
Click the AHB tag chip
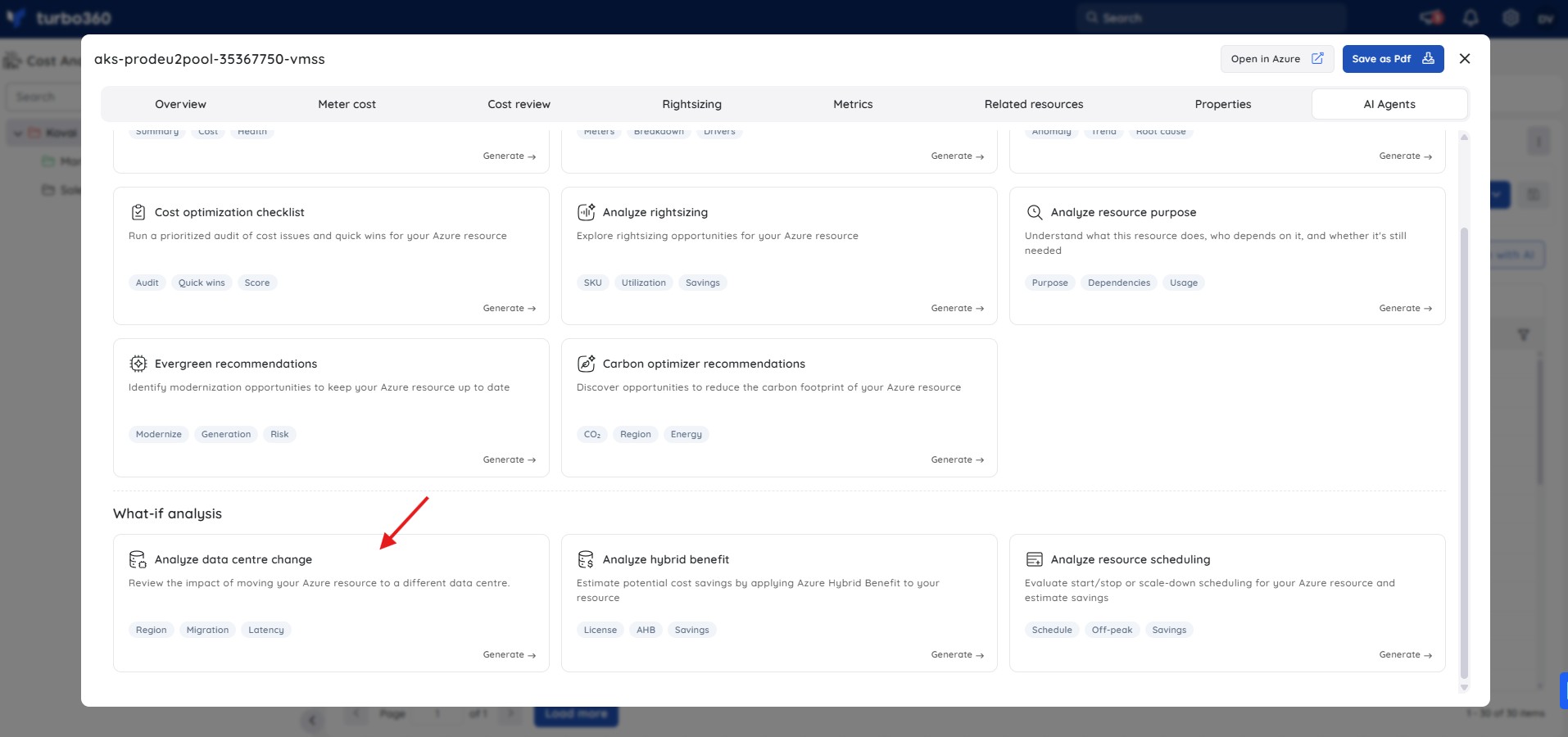646,630
